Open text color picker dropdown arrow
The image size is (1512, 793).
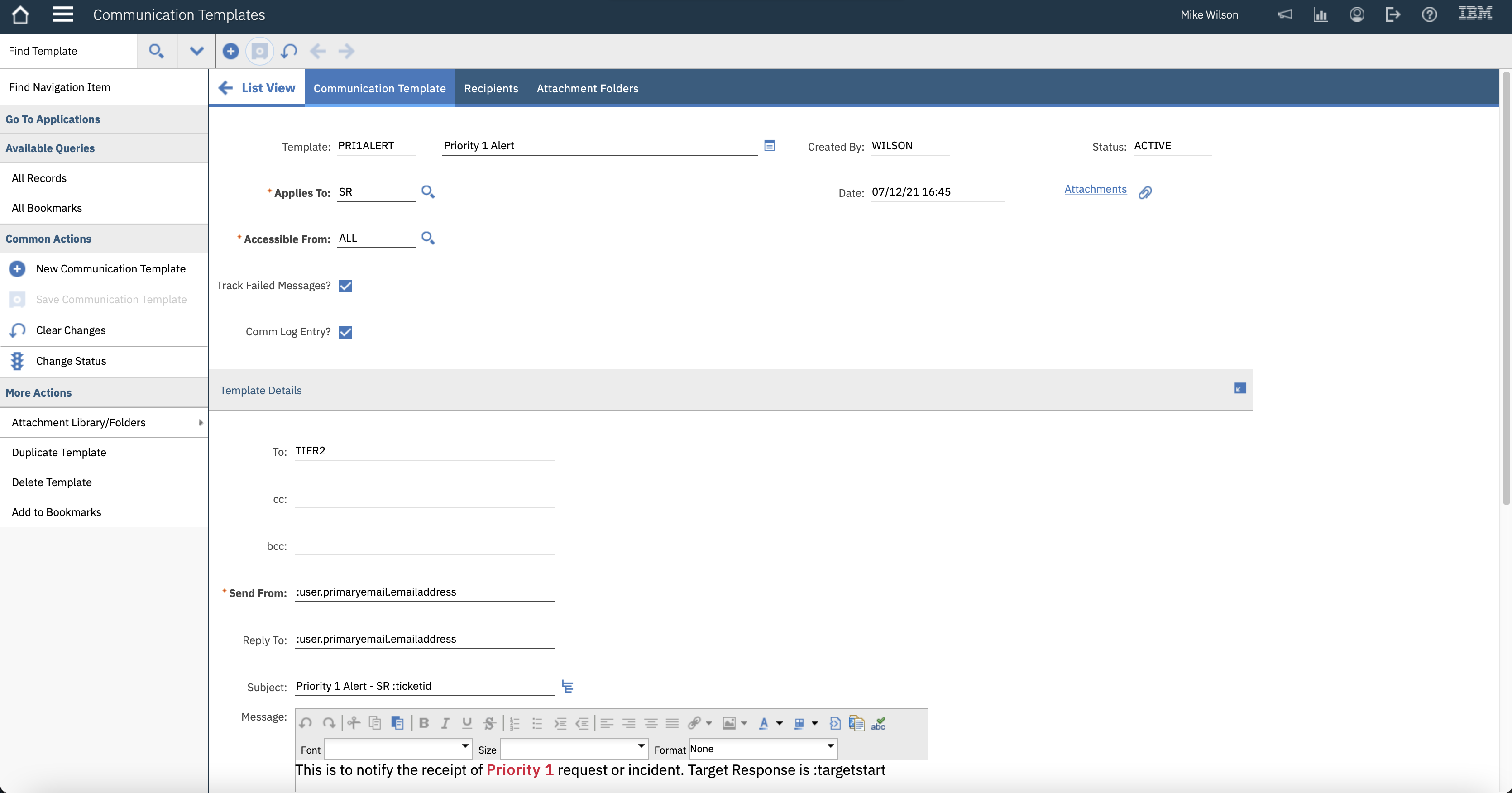pyautogui.click(x=780, y=723)
